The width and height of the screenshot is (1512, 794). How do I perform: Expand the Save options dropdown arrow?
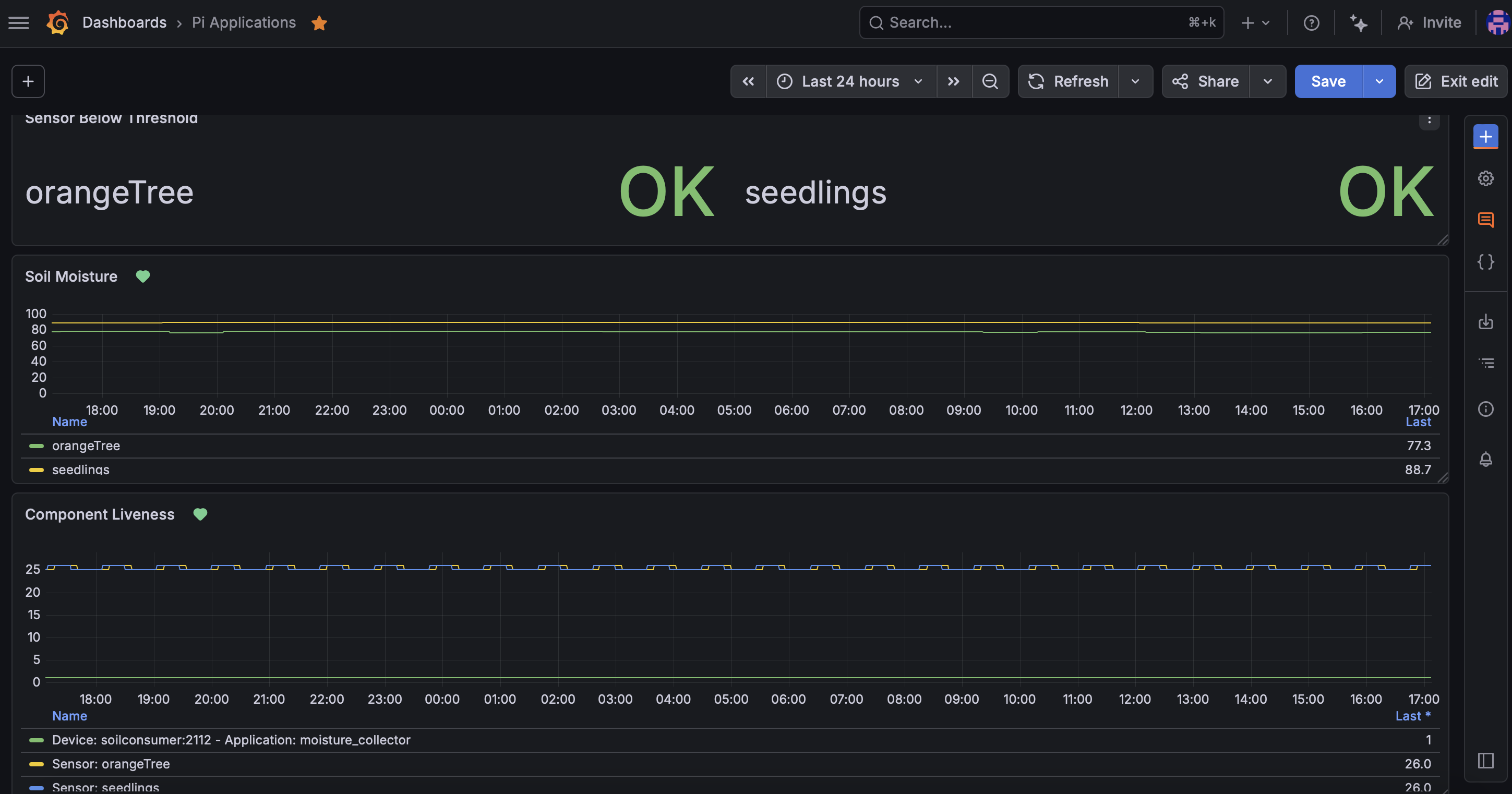(1379, 81)
